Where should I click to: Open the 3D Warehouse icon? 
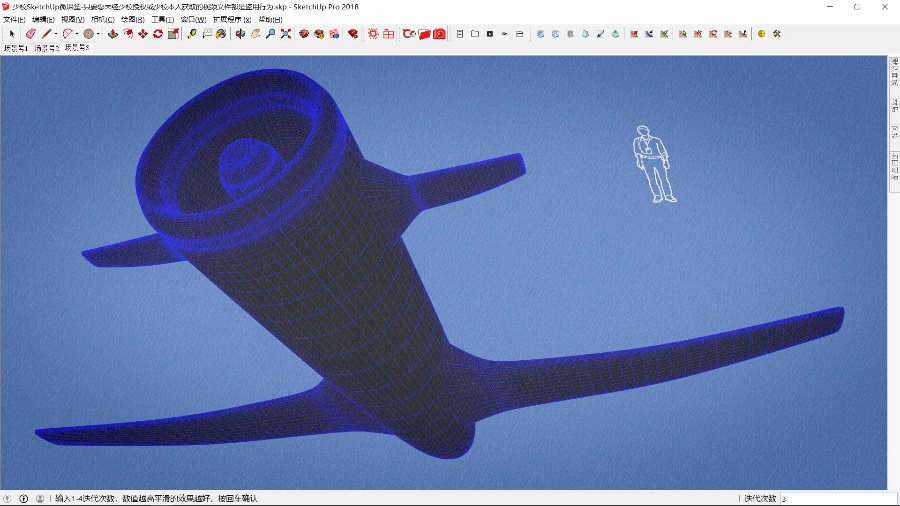304,34
